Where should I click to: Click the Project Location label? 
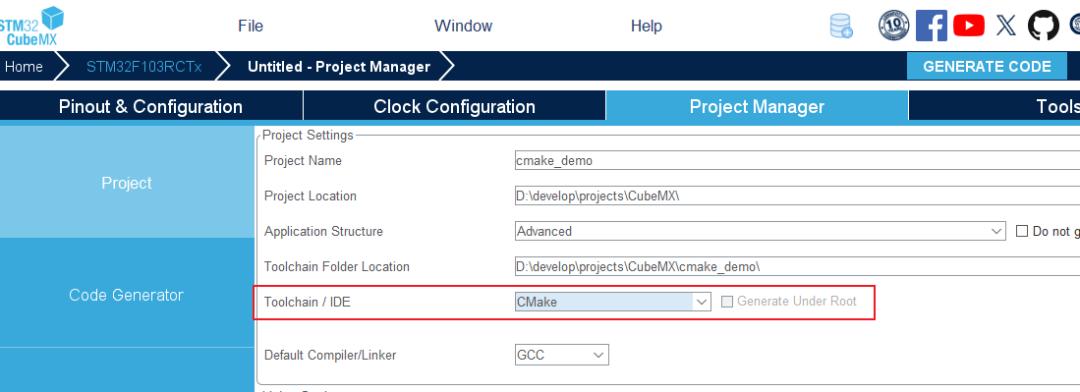click(x=310, y=196)
